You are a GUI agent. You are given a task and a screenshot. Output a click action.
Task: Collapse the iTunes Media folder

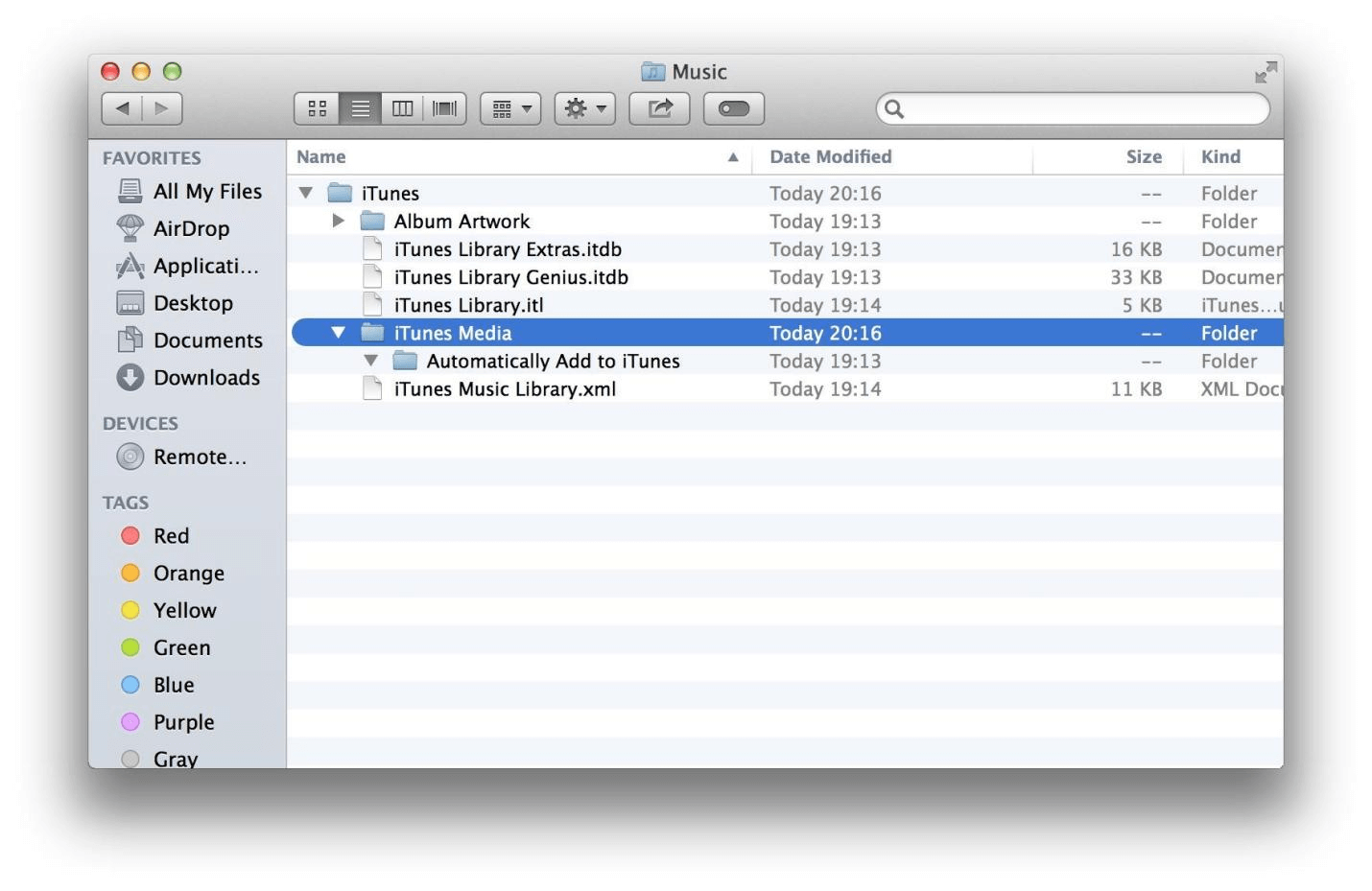[x=339, y=333]
